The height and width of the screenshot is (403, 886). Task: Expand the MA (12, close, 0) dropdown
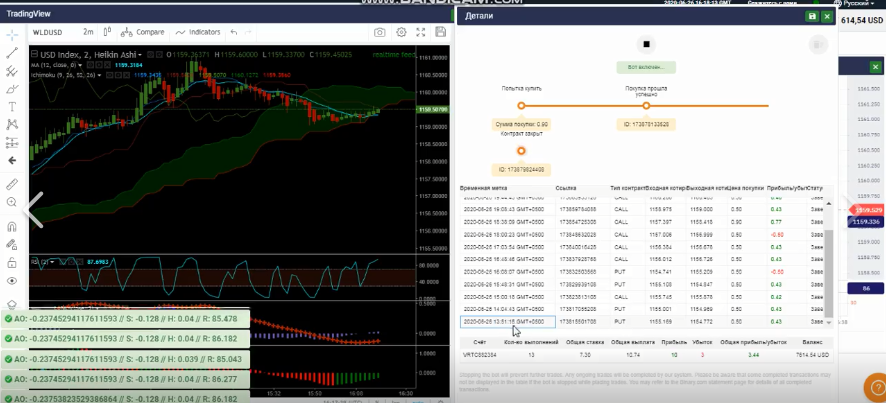tap(80, 65)
